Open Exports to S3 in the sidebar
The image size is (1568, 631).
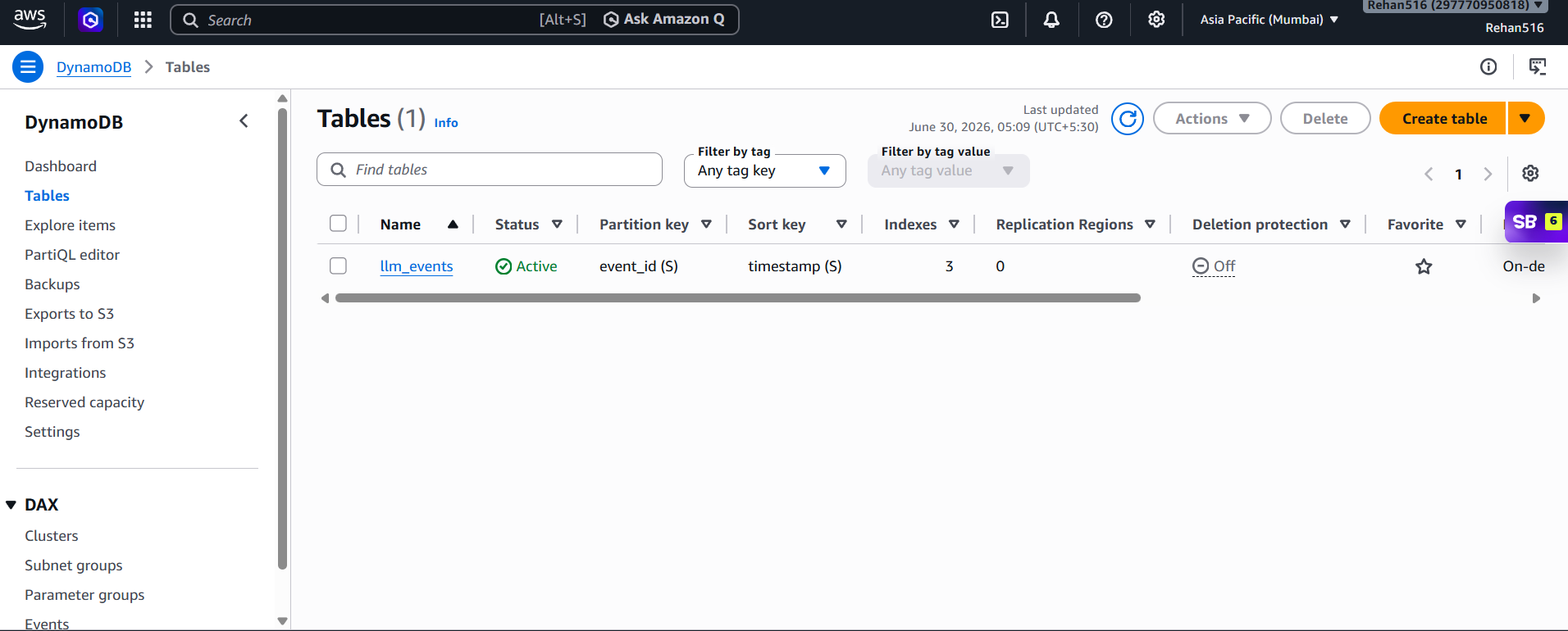(69, 314)
